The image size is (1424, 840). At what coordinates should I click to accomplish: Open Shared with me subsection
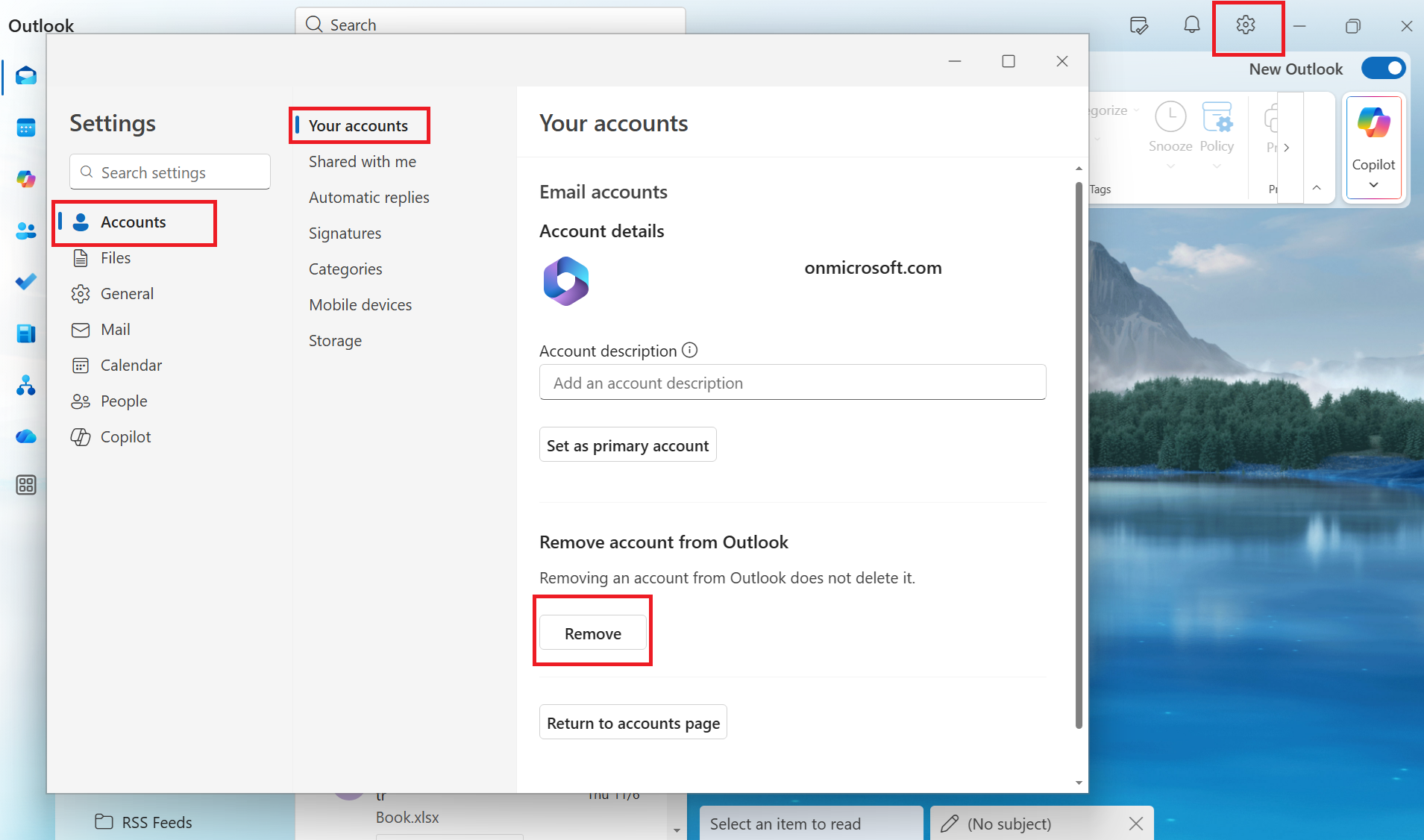pos(363,162)
